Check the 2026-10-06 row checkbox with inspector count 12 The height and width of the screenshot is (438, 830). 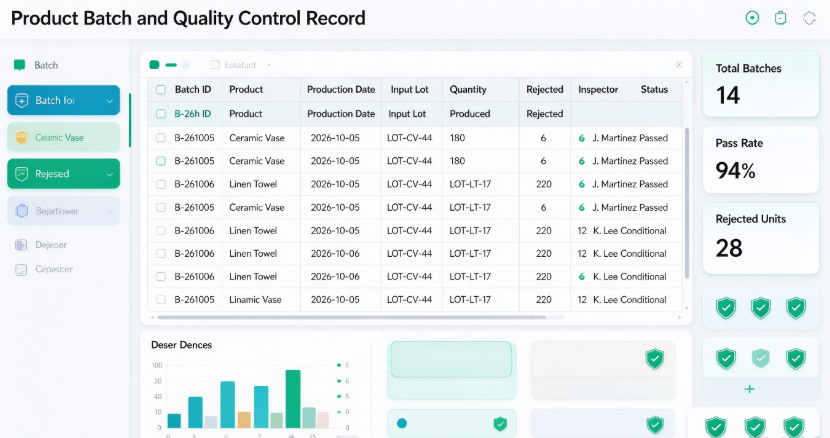pos(161,254)
